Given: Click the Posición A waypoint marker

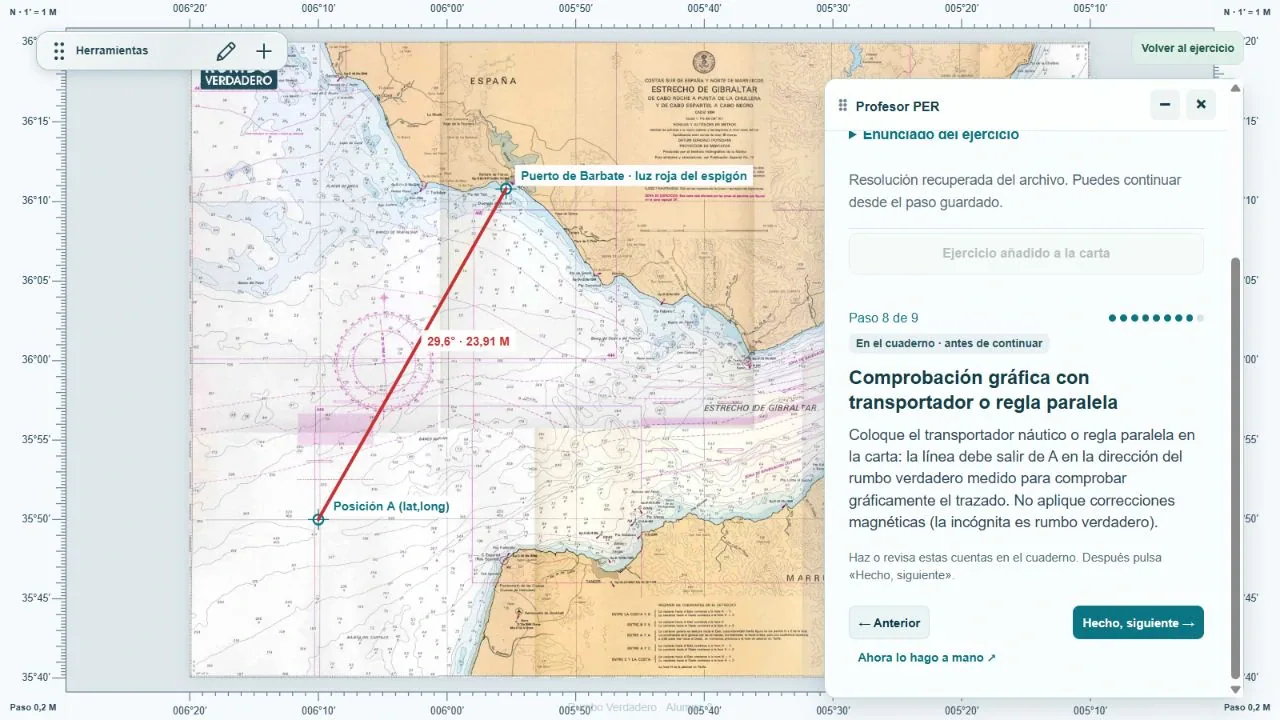Looking at the screenshot, I should [x=318, y=519].
